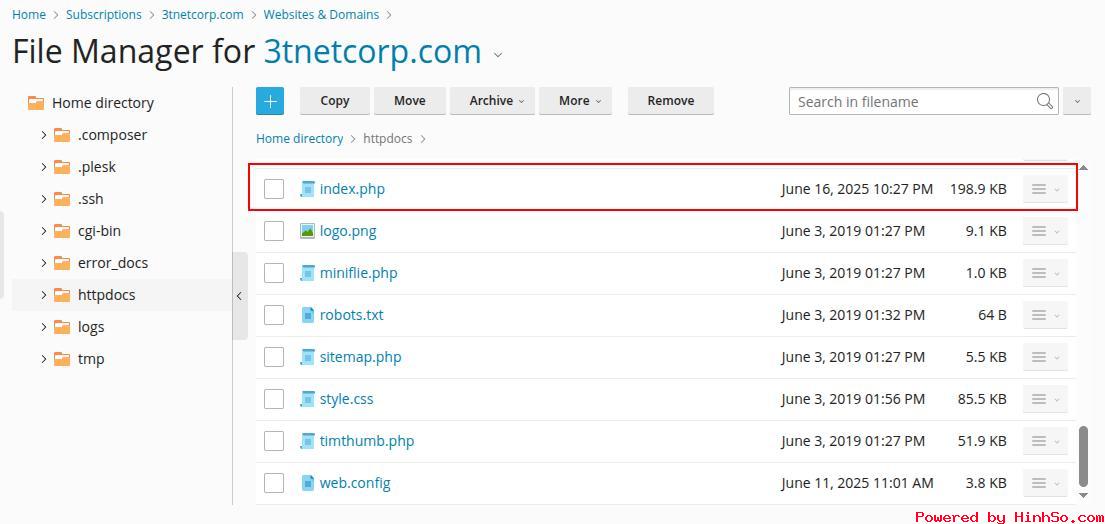1105x524 pixels.
Task: Click the .plesk folder icon
Action: [62, 167]
